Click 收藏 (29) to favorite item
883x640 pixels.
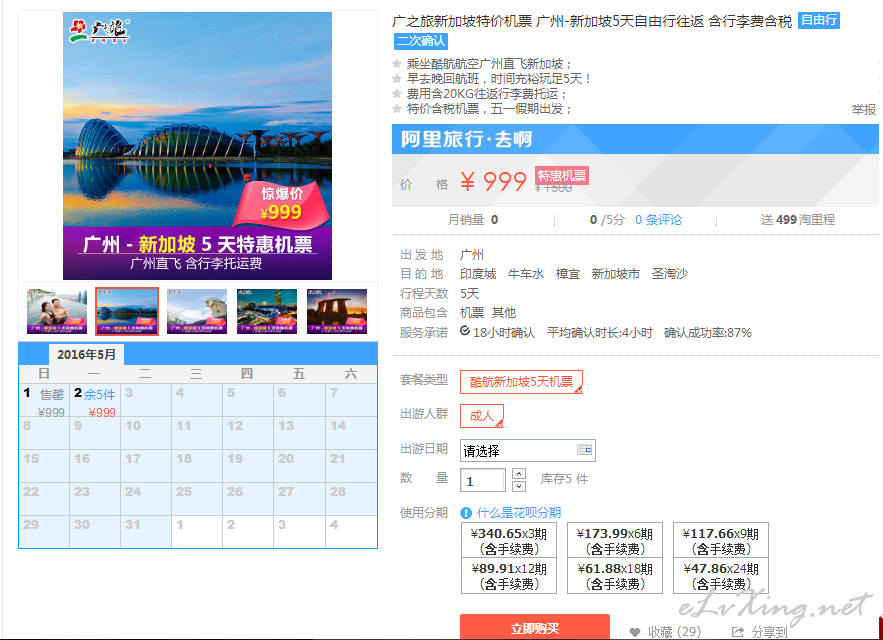(674, 632)
